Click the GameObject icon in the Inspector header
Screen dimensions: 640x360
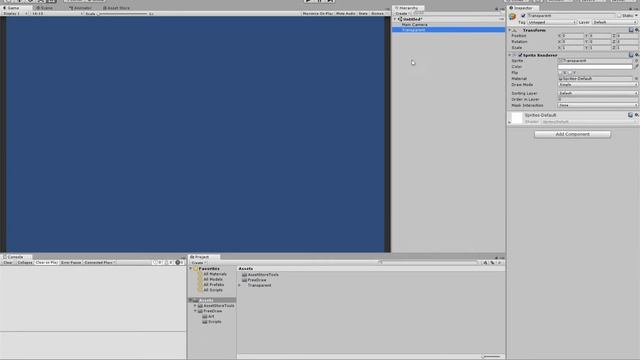click(512, 17)
